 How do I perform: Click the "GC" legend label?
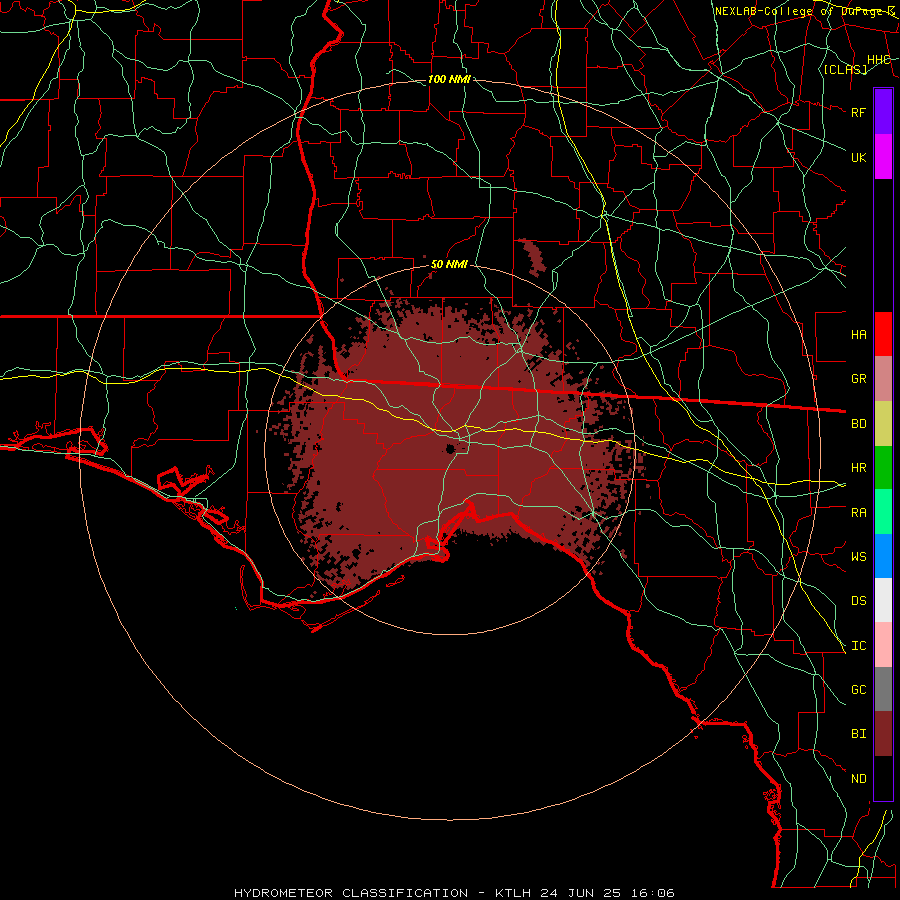(858, 689)
